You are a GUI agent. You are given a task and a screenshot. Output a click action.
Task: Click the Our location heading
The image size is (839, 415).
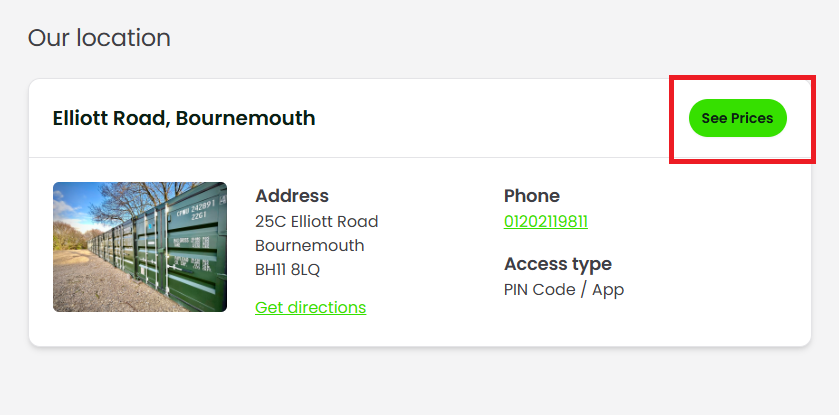99,38
